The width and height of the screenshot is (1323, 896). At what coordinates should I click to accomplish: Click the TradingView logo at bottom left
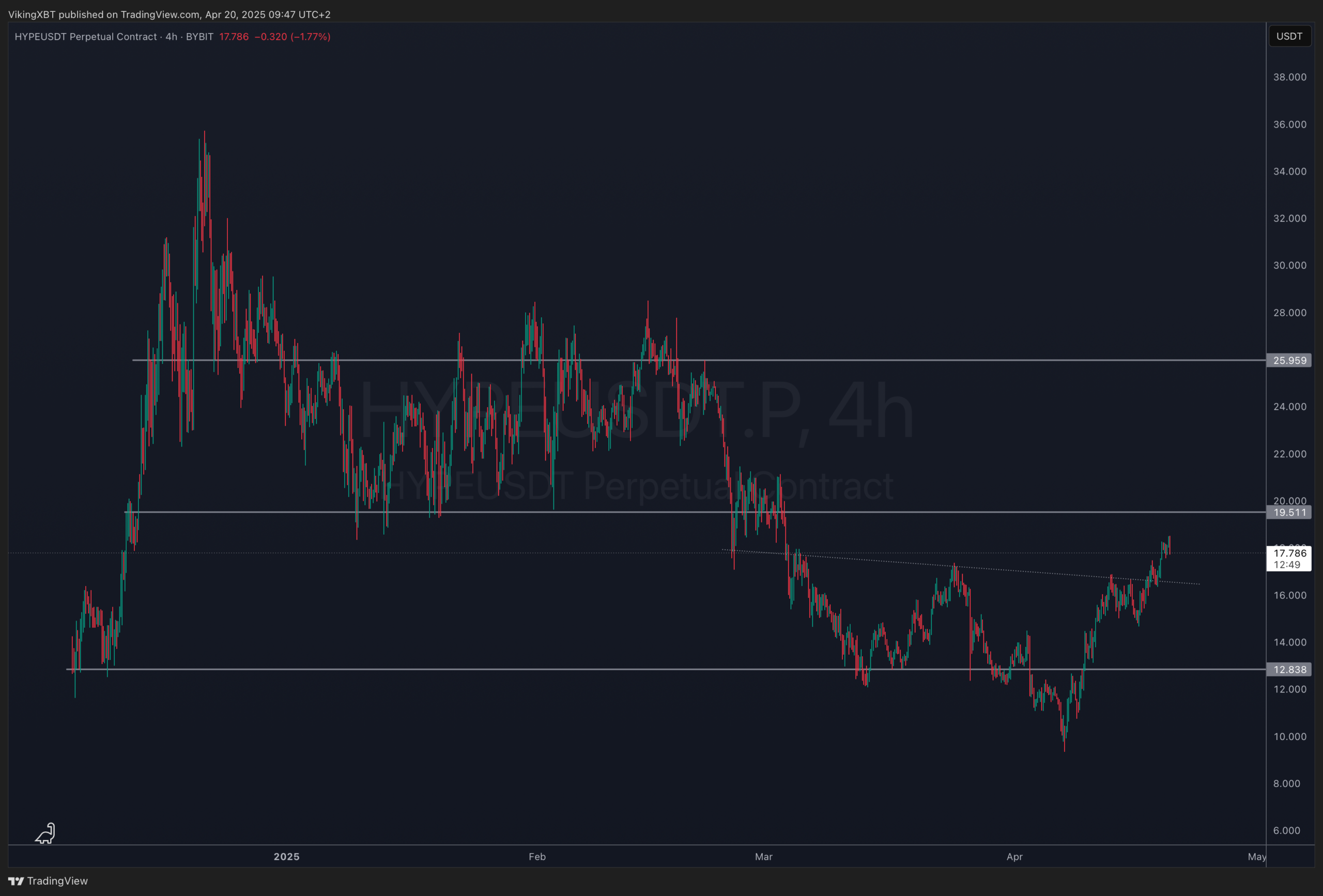48,880
